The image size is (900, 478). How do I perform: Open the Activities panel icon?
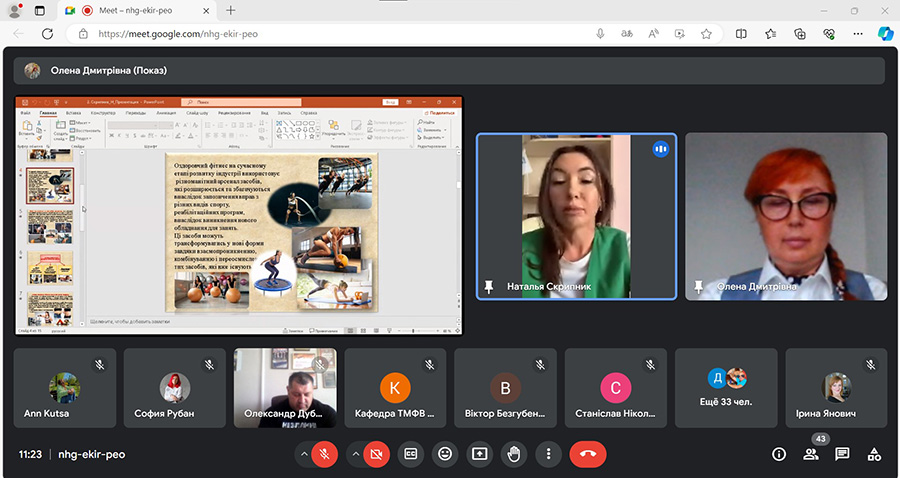click(x=874, y=454)
